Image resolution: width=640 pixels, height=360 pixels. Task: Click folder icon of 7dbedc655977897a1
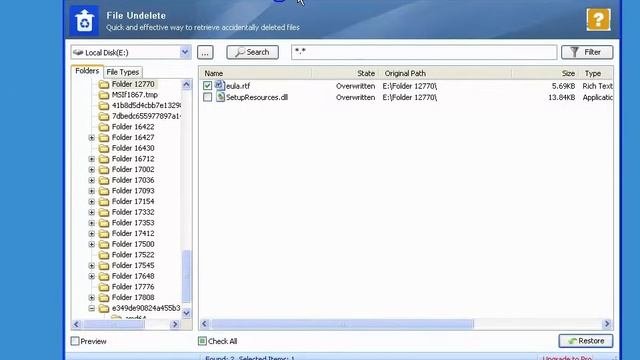point(104,116)
